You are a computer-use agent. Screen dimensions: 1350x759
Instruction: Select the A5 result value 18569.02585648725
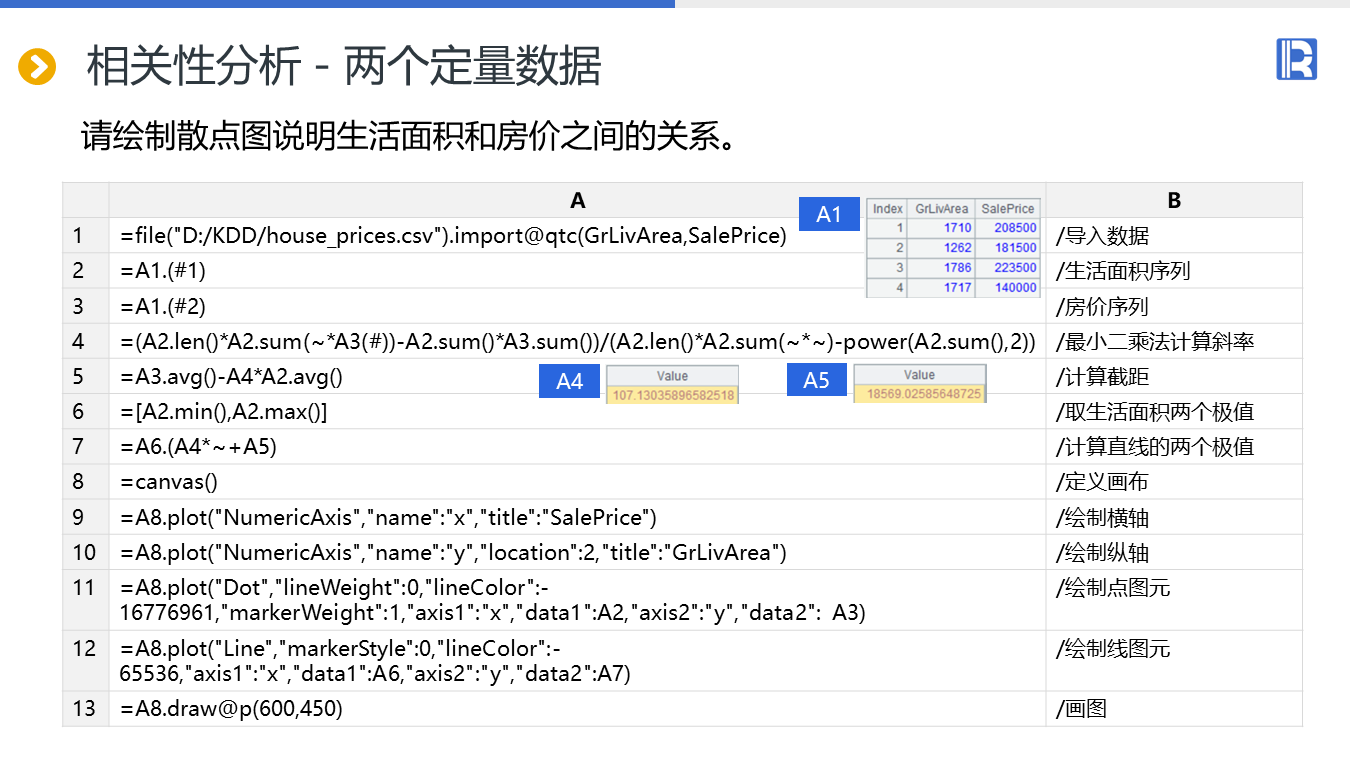(x=920, y=394)
